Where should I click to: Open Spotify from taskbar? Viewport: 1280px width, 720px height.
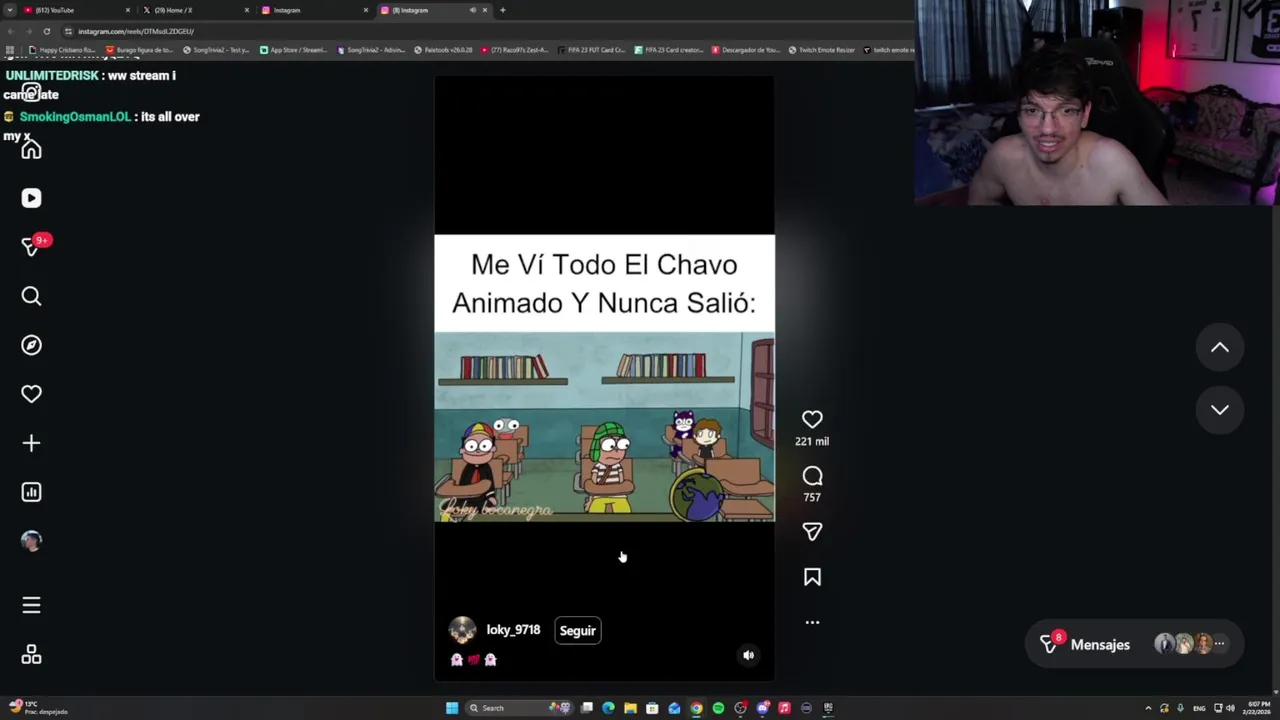click(x=718, y=708)
